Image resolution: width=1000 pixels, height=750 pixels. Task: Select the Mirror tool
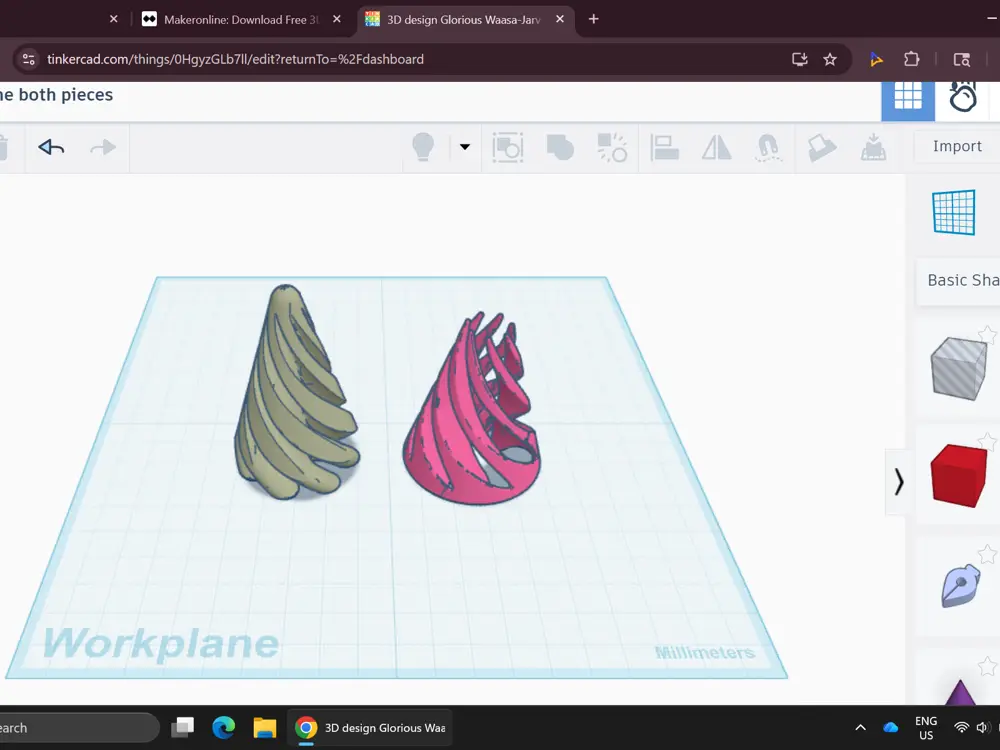click(716, 147)
